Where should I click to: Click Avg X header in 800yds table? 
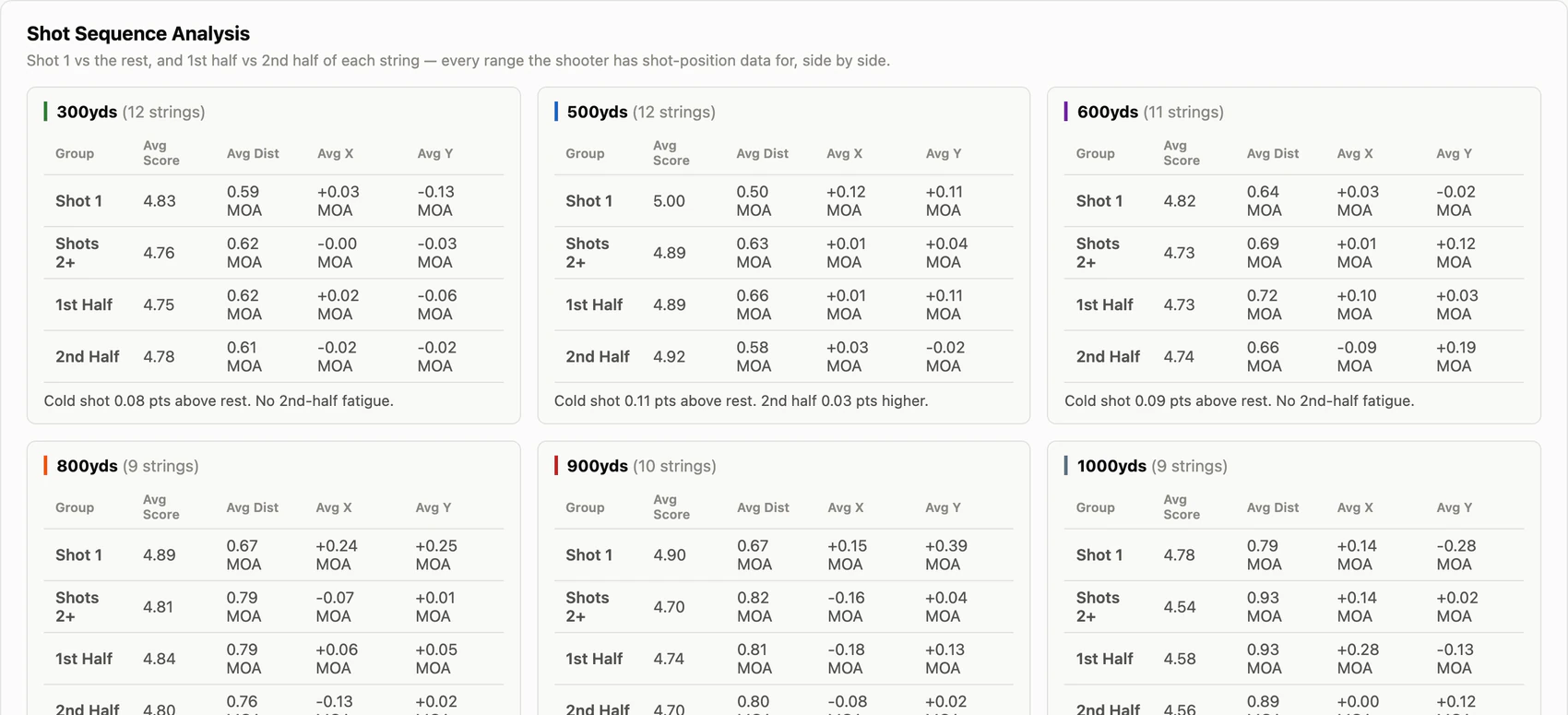[x=334, y=507]
